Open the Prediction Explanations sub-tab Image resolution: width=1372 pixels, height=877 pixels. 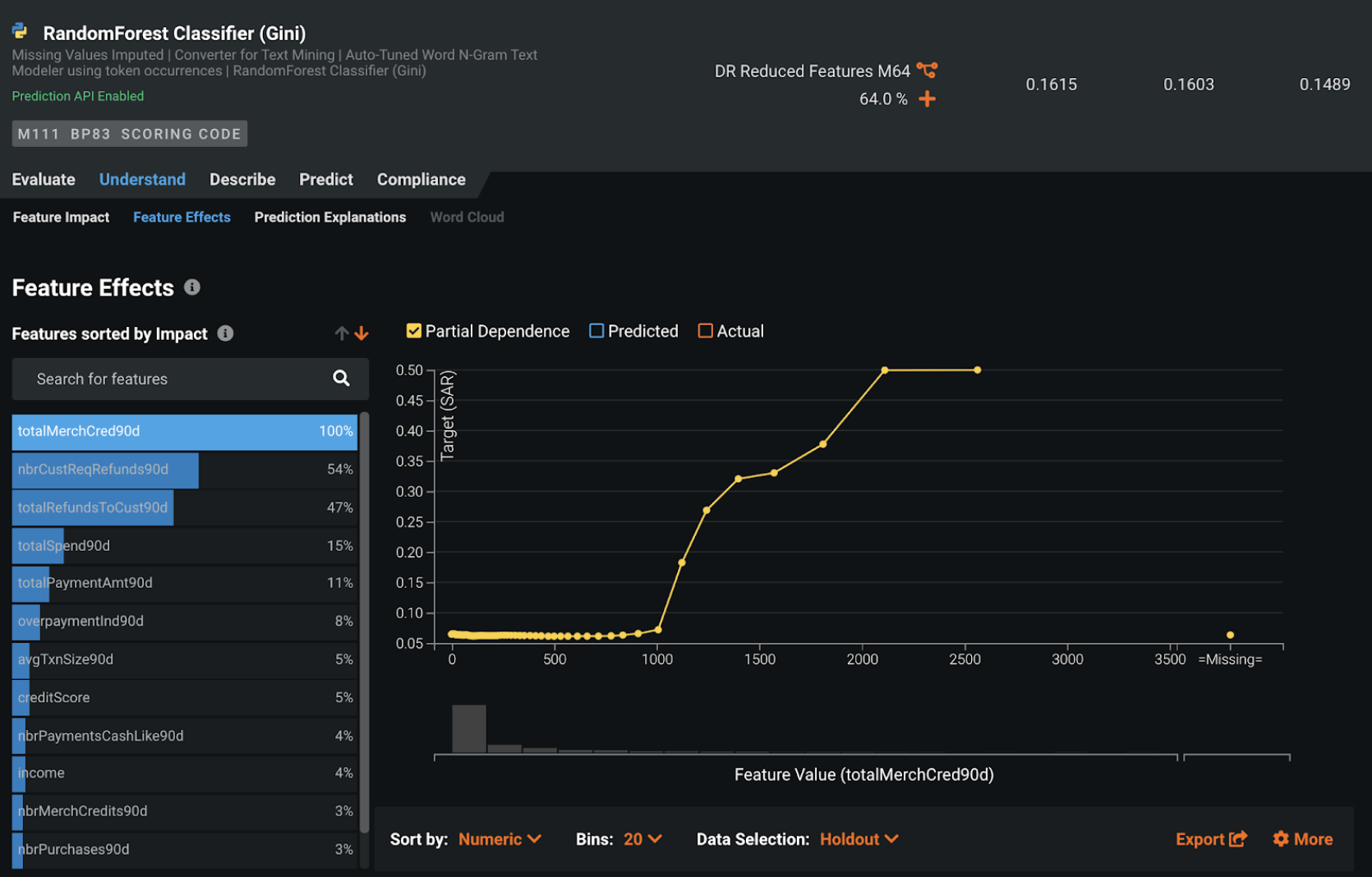tap(329, 217)
